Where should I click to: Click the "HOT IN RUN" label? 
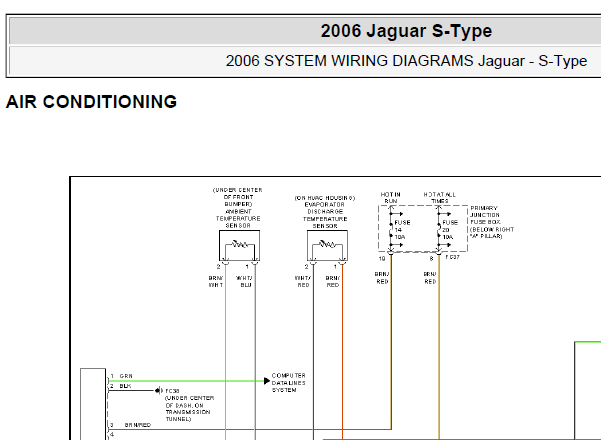(391, 198)
